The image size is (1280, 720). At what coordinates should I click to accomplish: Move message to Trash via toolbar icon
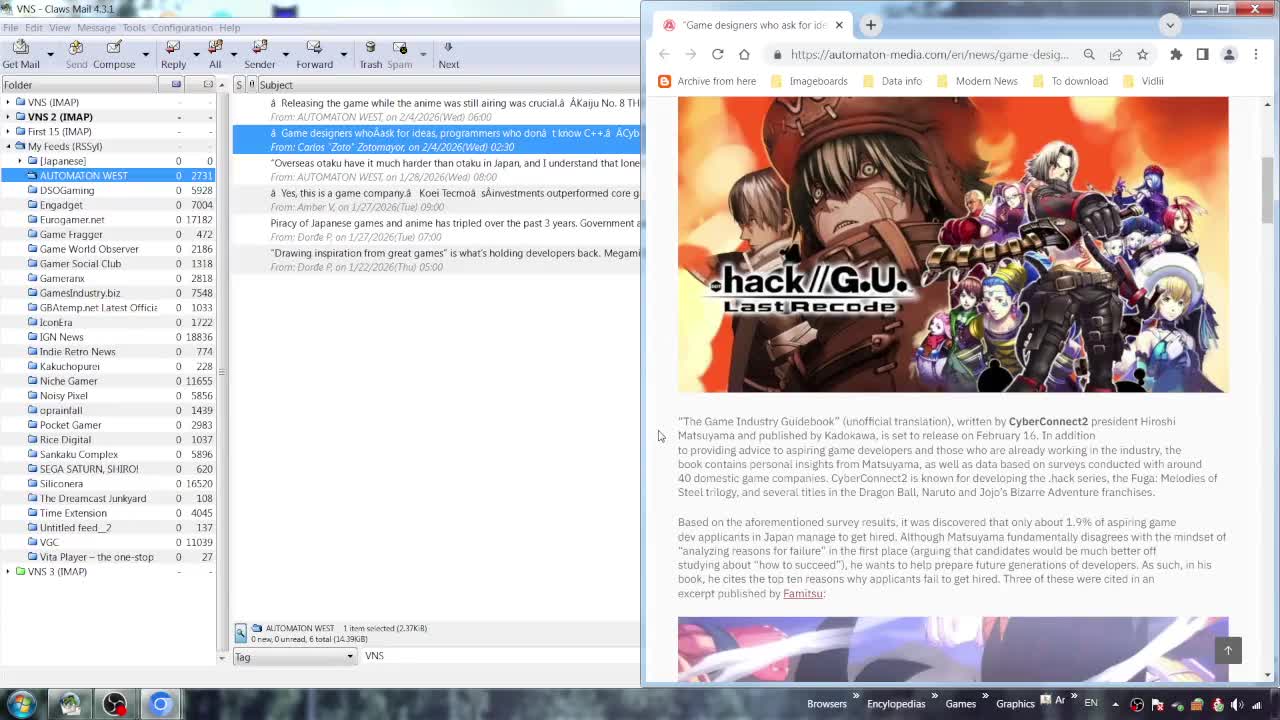pyautogui.click(x=370, y=54)
